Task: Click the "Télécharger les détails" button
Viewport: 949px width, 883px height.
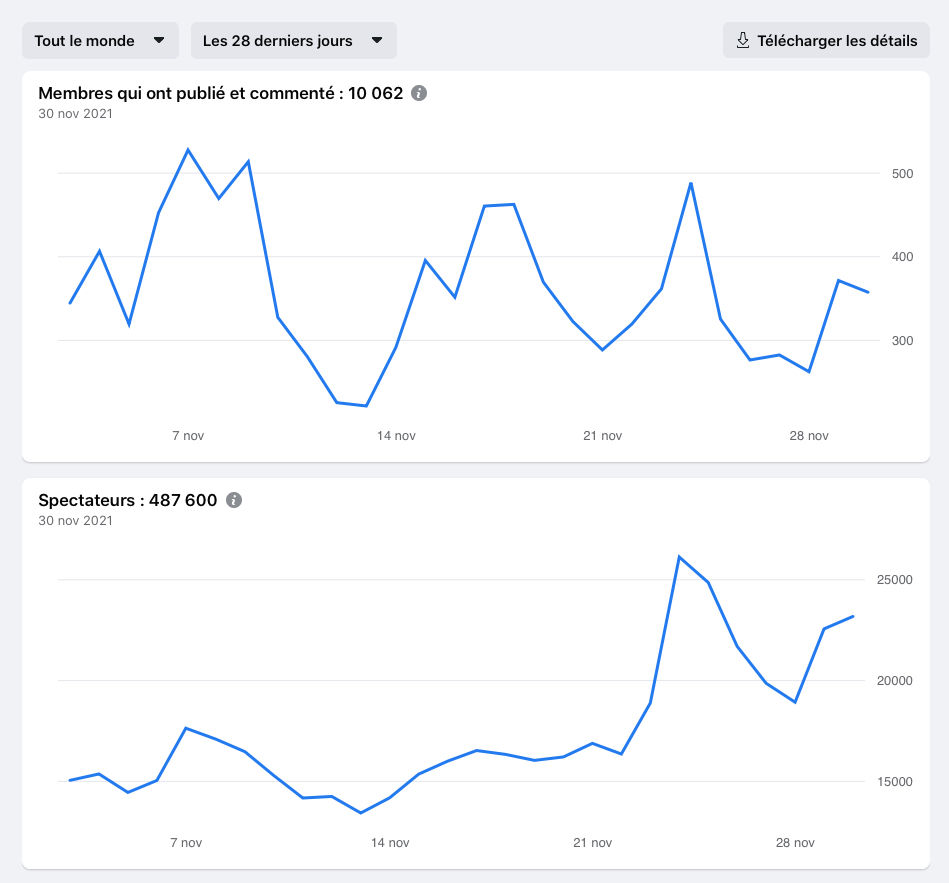Action: point(826,41)
